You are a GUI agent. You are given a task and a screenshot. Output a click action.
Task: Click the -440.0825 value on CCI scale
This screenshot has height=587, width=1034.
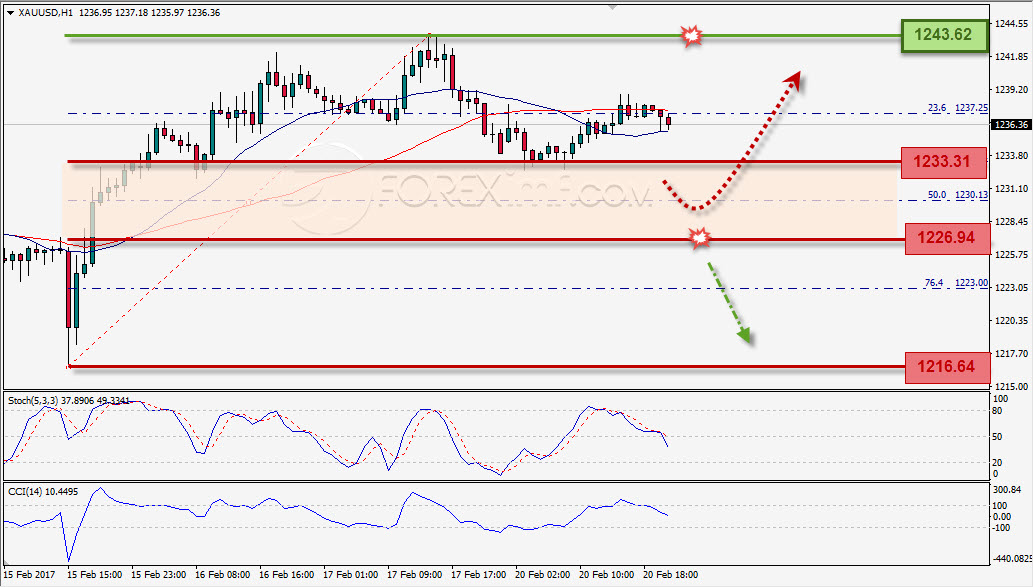tap(1013, 559)
